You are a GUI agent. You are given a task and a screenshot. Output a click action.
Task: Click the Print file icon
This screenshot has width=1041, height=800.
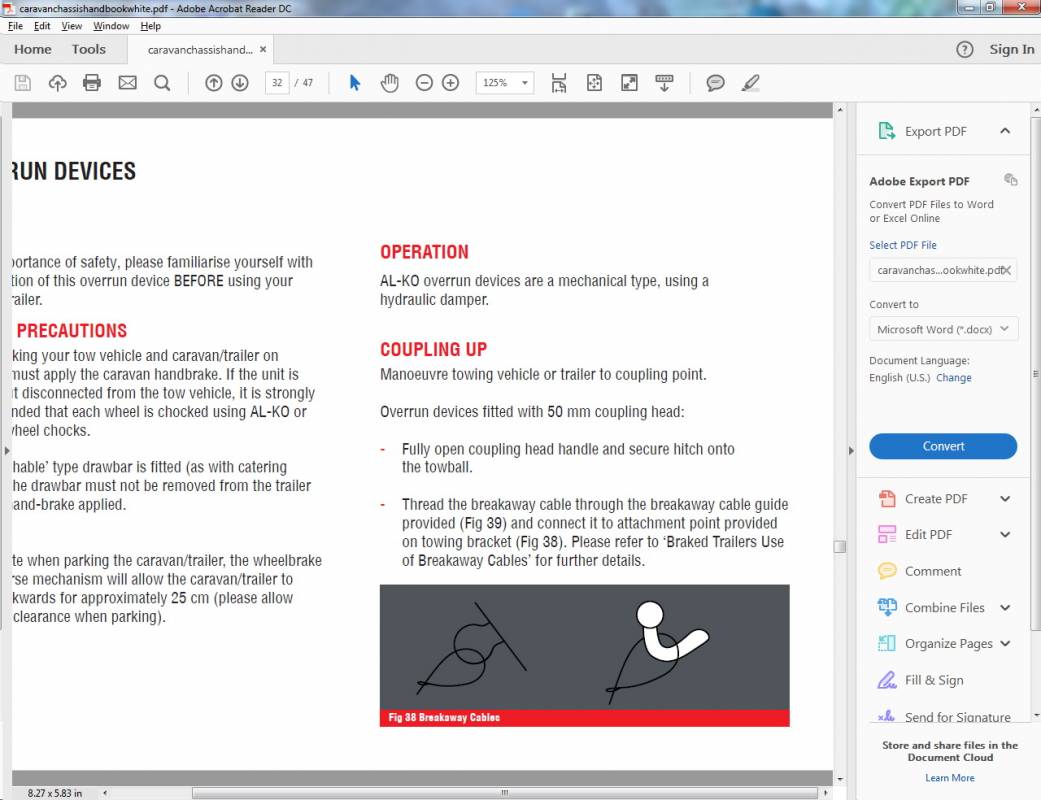click(x=92, y=83)
